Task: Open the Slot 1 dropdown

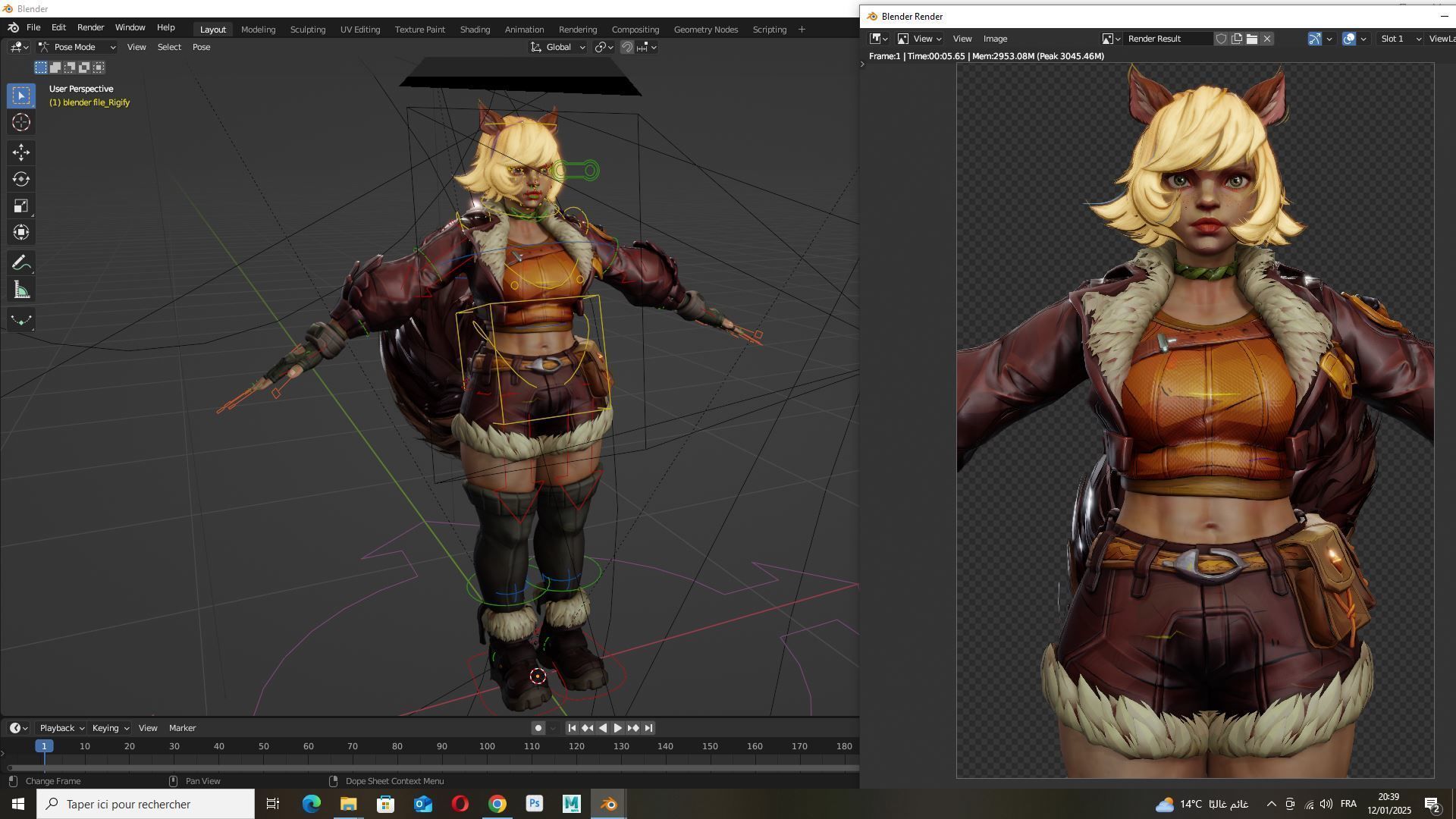Action: 1400,39
